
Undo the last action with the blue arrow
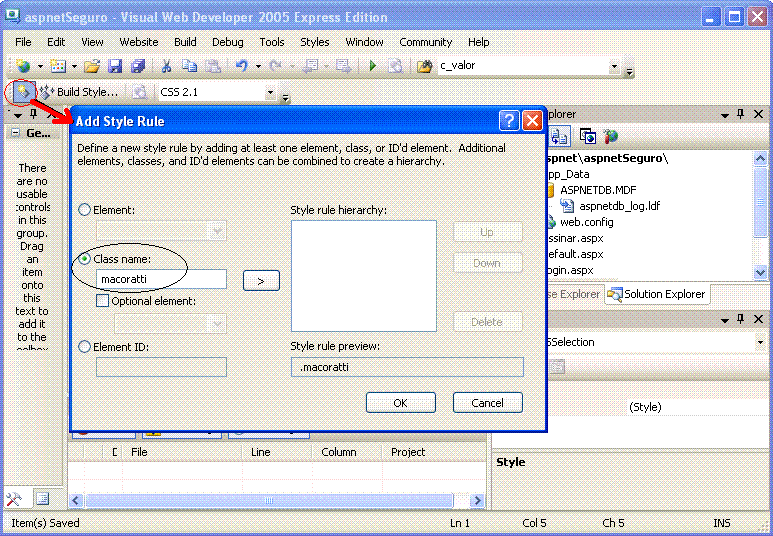[x=241, y=66]
